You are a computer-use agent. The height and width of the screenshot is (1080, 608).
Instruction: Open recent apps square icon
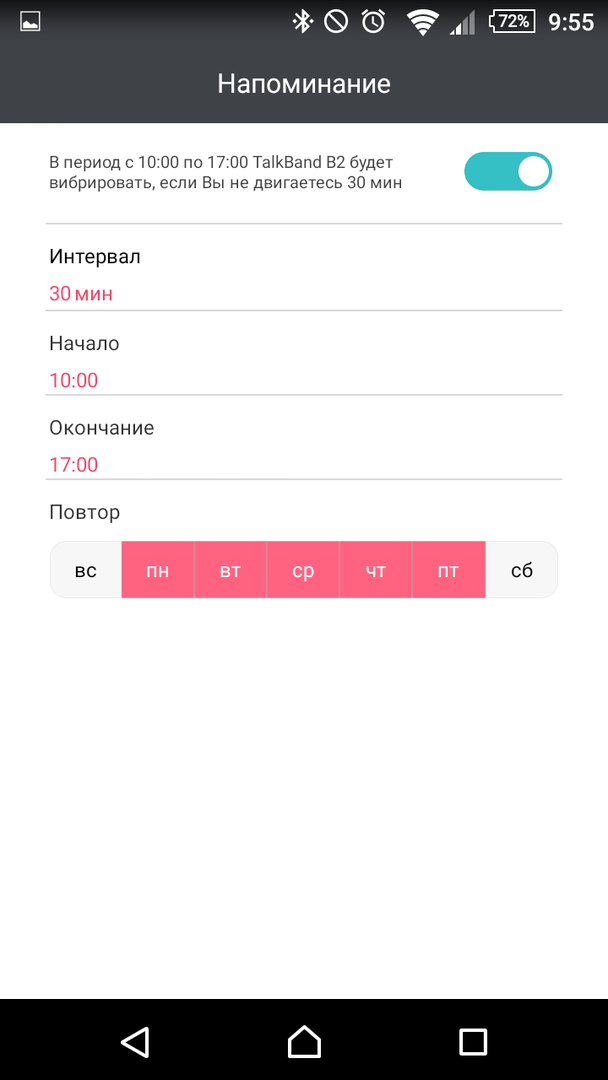(473, 1041)
